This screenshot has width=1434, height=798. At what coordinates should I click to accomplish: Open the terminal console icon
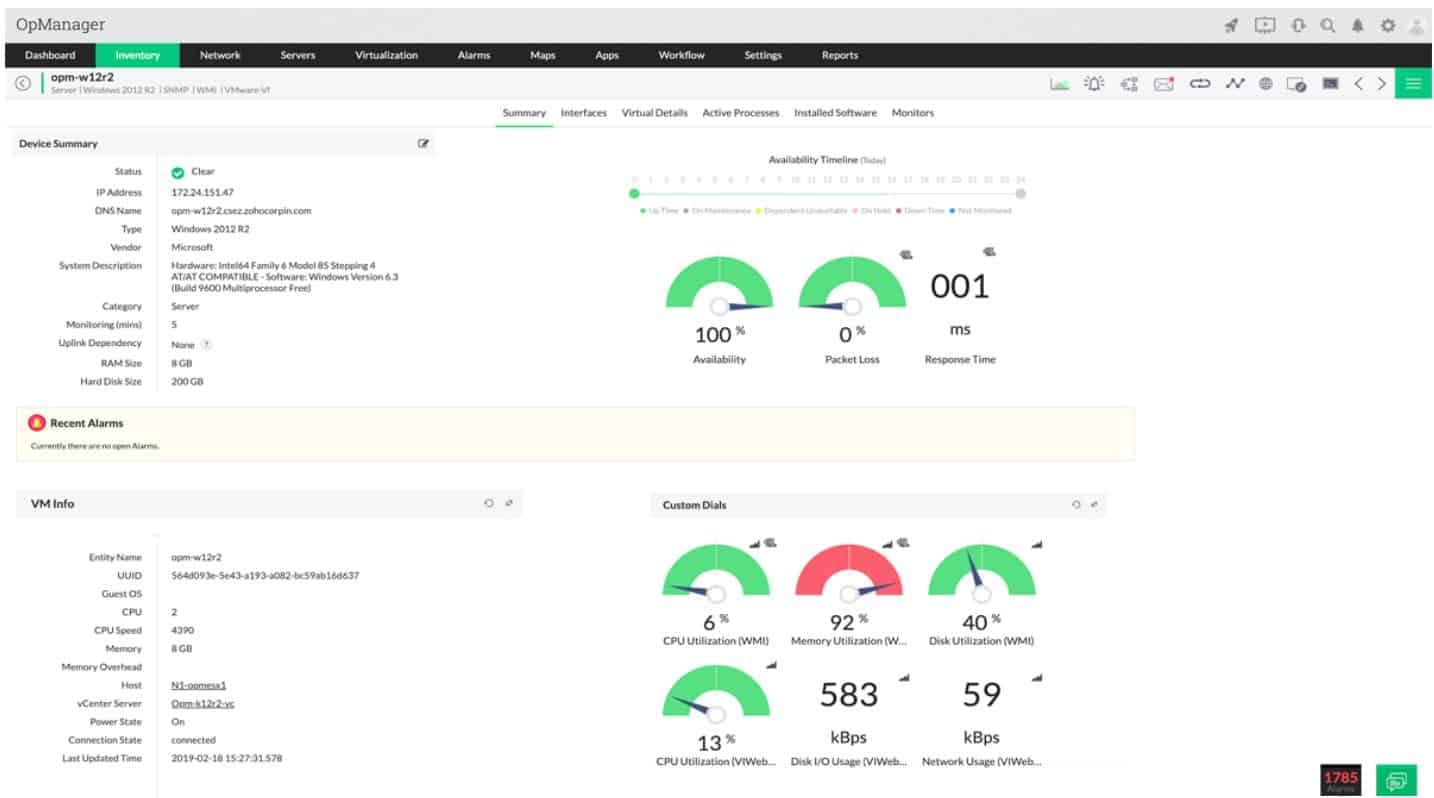point(1330,84)
